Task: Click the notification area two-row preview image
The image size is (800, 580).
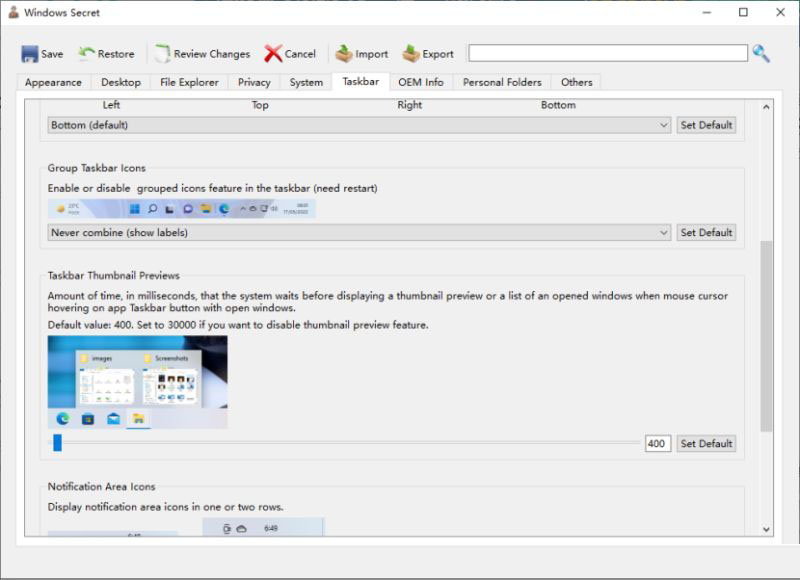Action: (x=263, y=527)
